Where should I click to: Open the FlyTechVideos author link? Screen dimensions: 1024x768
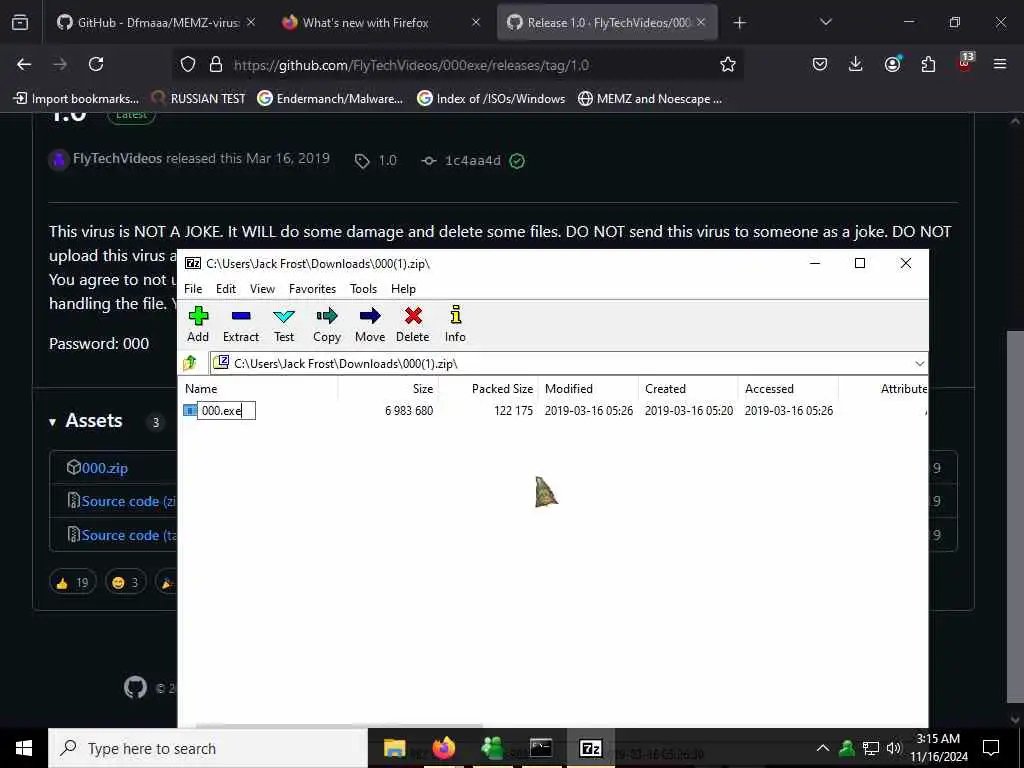pos(117,159)
